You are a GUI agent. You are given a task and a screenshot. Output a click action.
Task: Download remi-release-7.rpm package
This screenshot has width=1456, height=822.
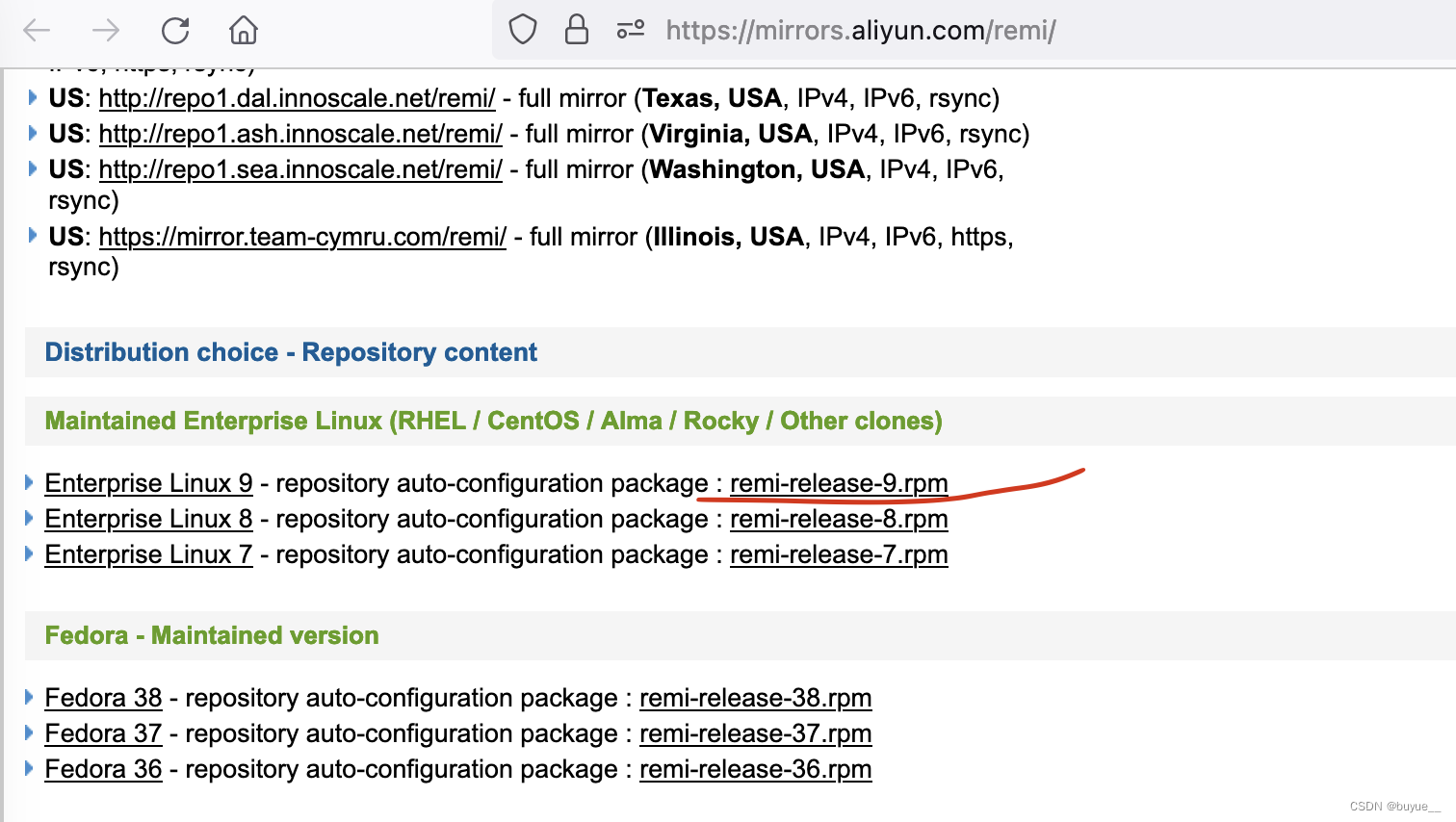(839, 554)
